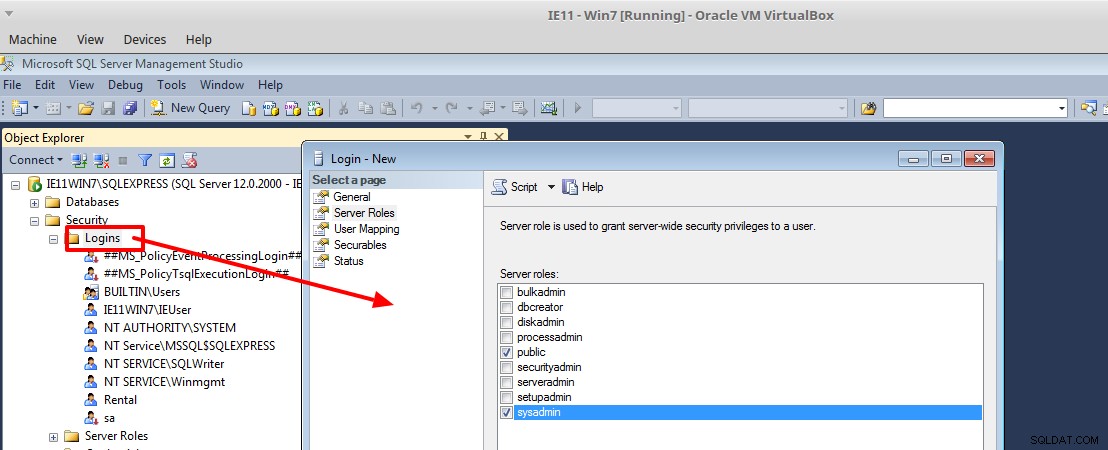1108x450 pixels.
Task: Click the Database Engine Query icon
Action: click(x=249, y=108)
